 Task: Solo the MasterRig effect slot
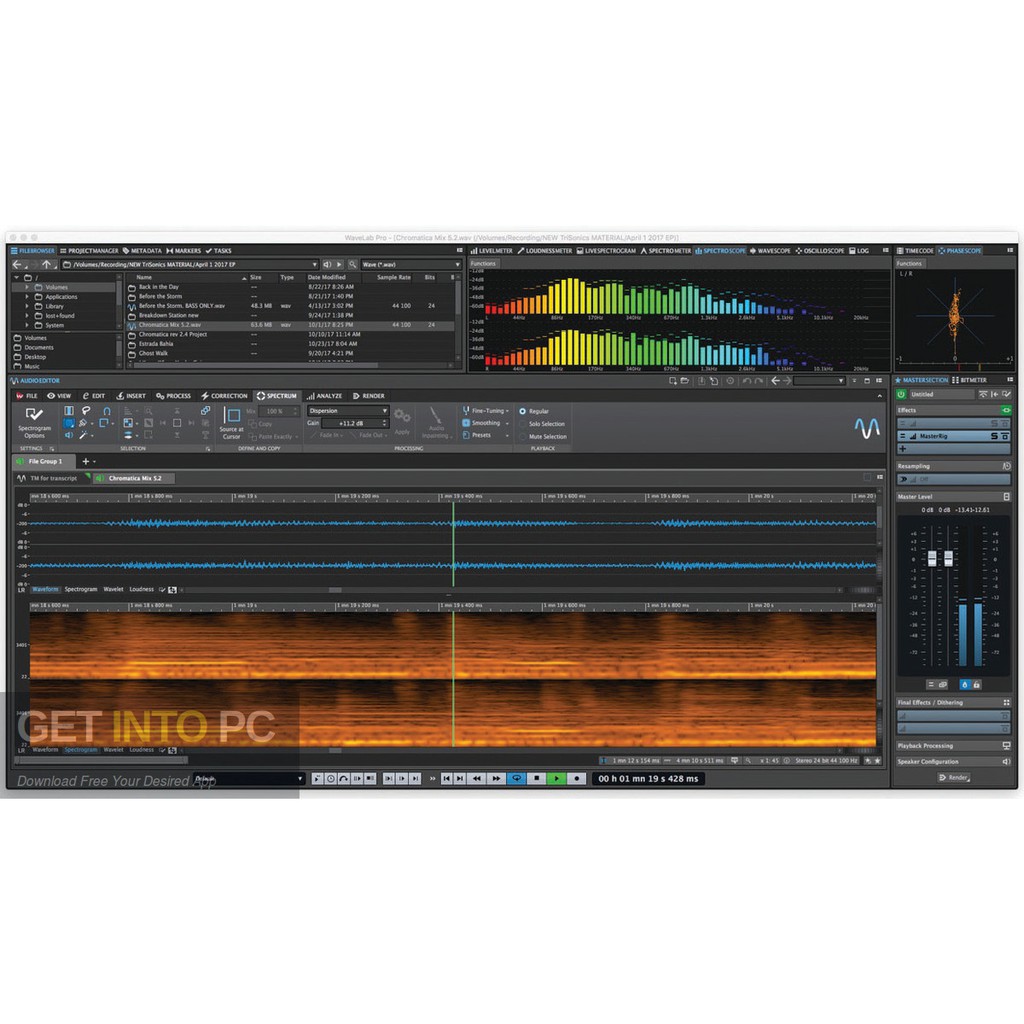coord(994,436)
